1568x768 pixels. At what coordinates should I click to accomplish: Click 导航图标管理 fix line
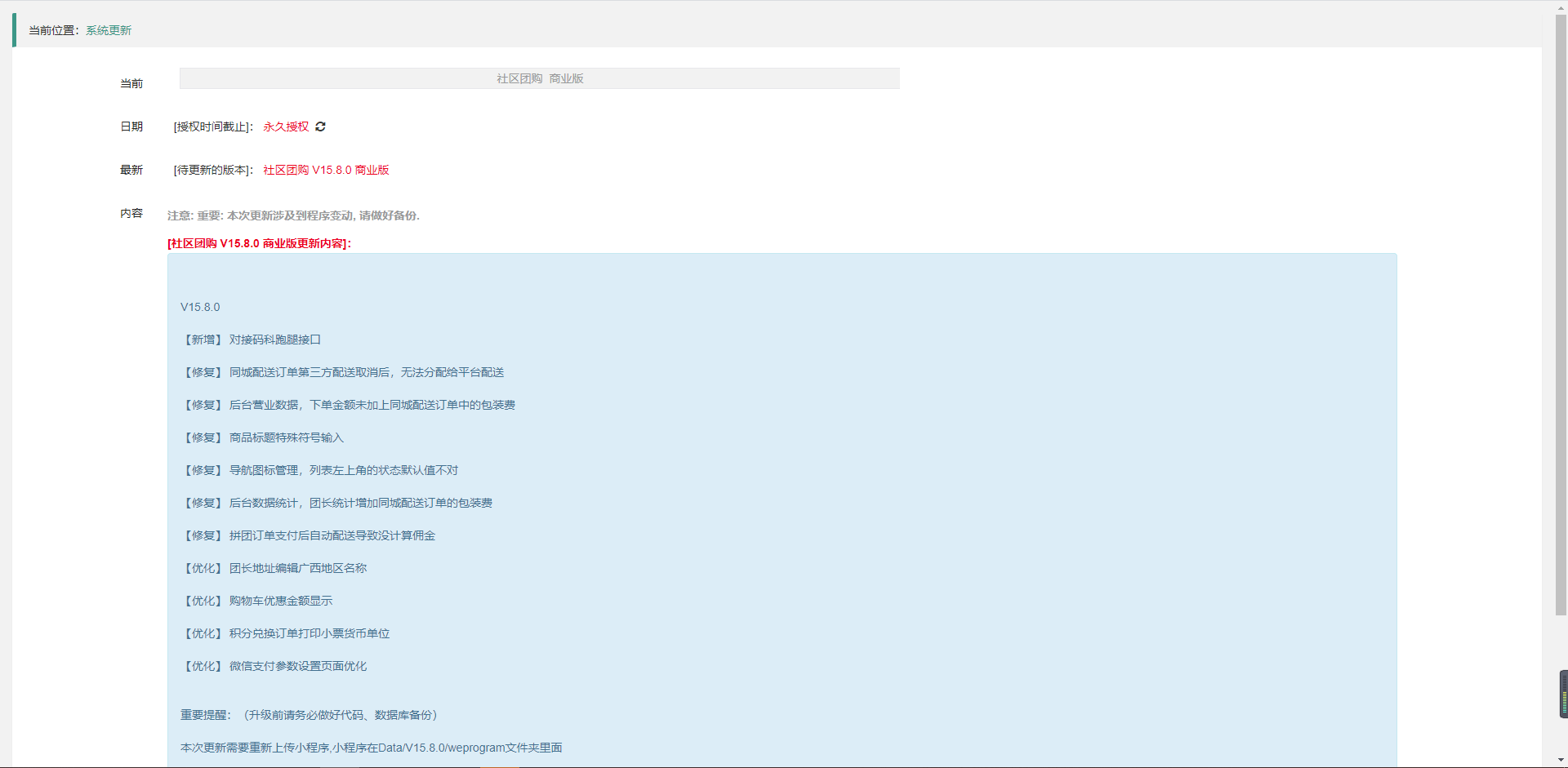point(319,470)
